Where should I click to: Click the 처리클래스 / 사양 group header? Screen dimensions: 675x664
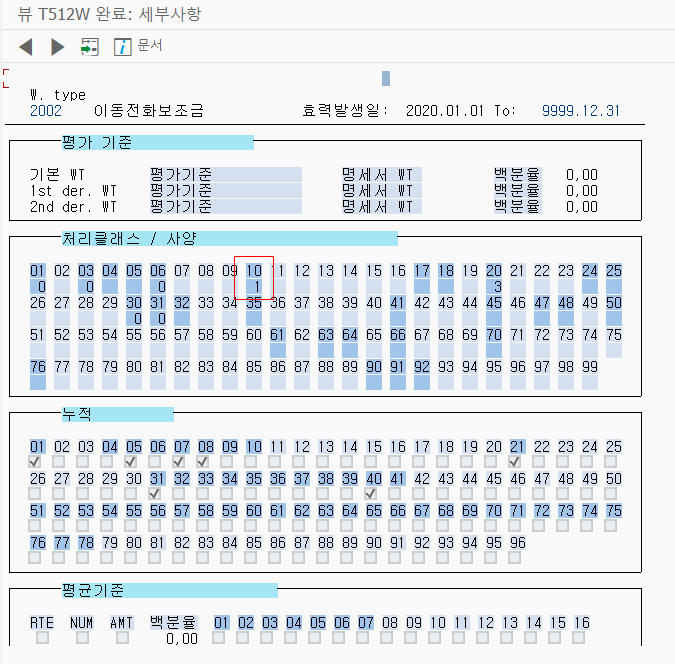(x=229, y=239)
